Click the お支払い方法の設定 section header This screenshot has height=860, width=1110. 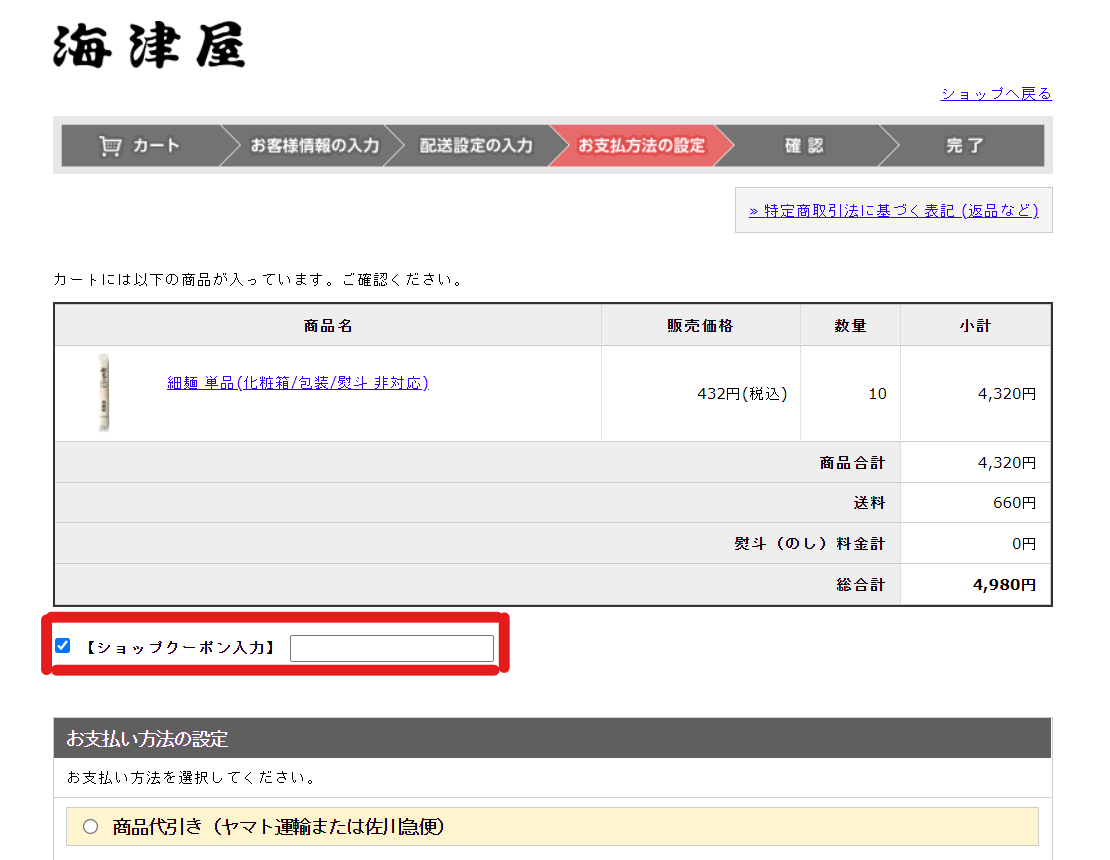tap(147, 739)
